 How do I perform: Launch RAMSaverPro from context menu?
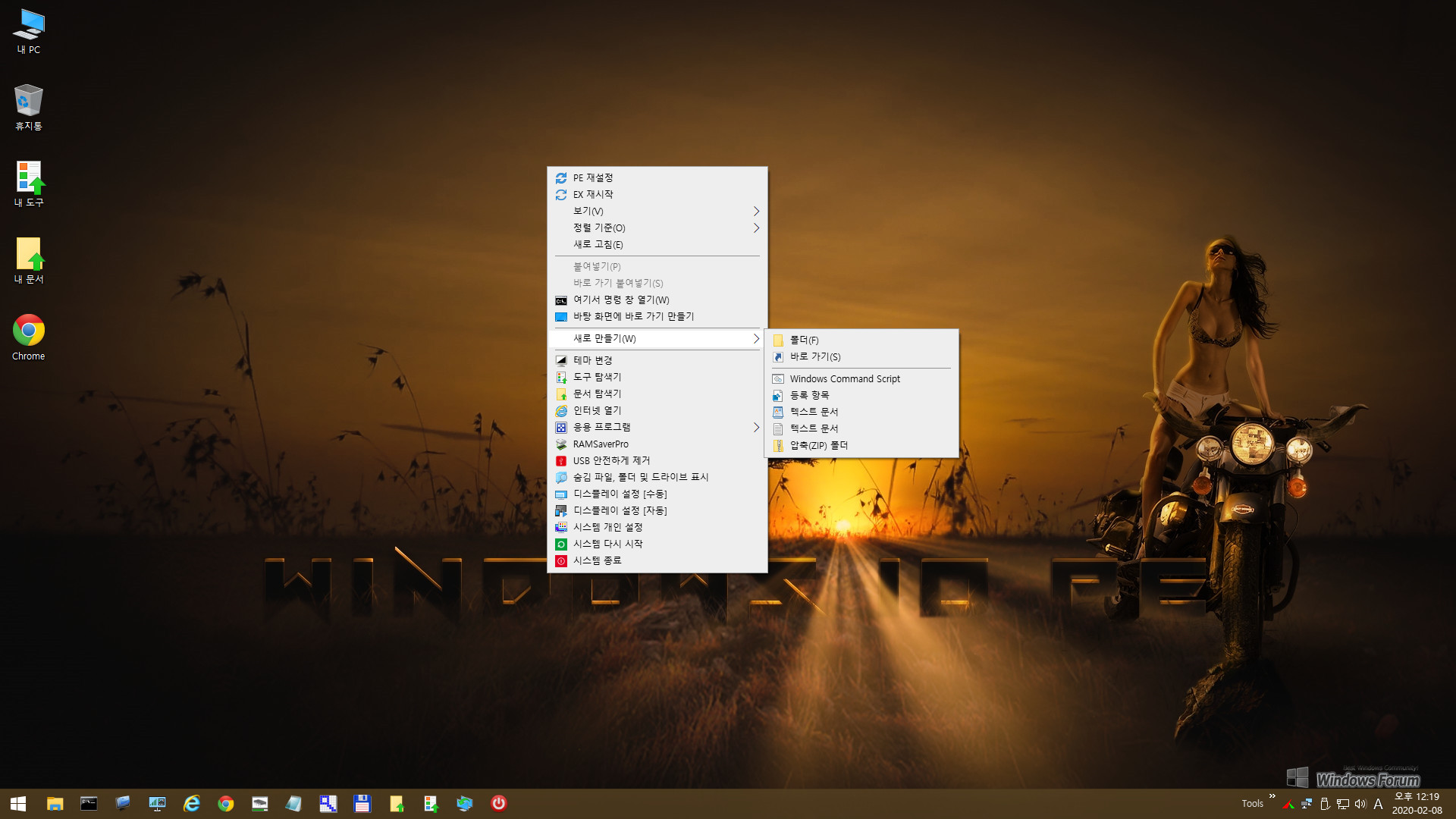coord(657,444)
